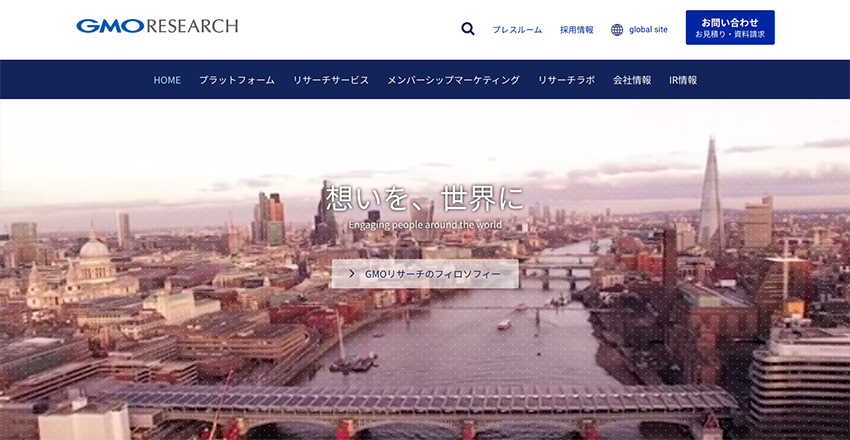This screenshot has width=850, height=440.
Task: Click the GMO Research logo
Action: pyautogui.click(x=157, y=26)
